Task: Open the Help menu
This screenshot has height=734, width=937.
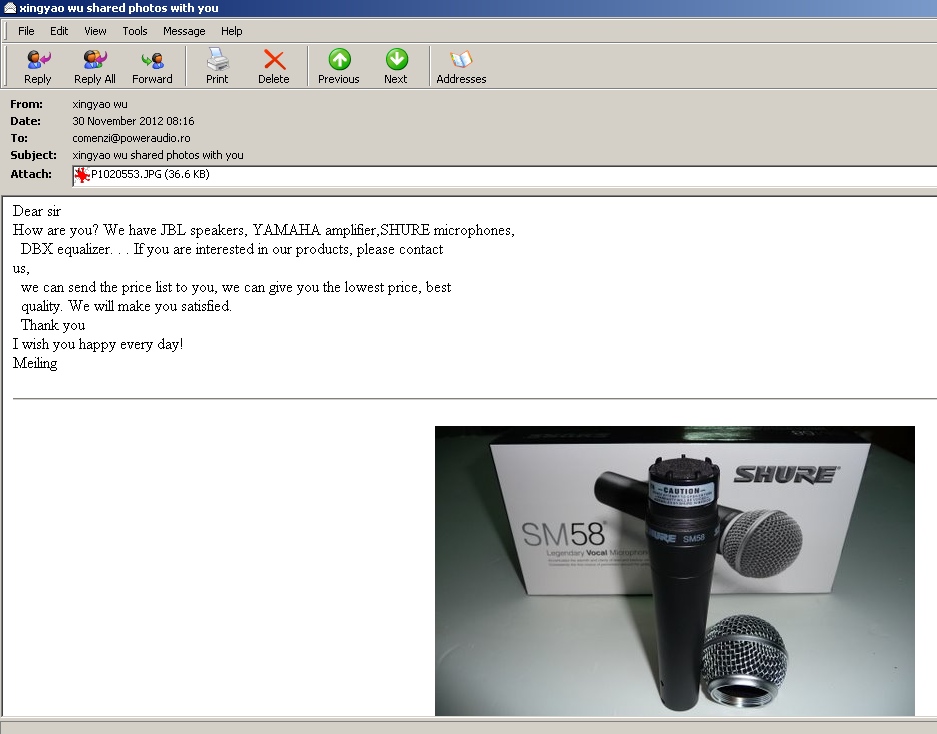Action: click(x=231, y=31)
